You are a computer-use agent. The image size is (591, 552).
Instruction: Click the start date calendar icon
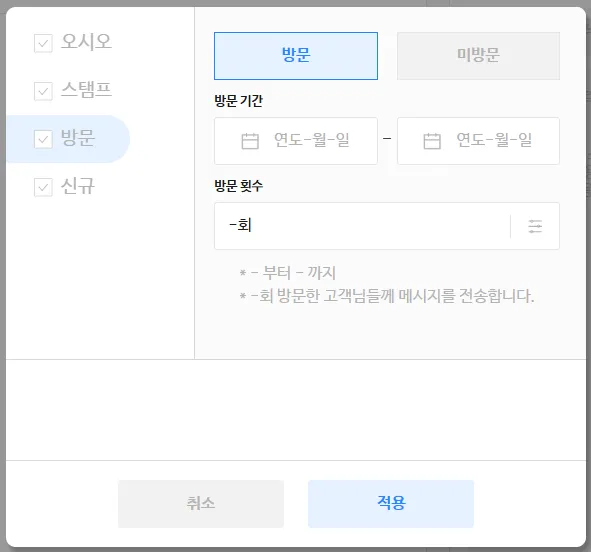tap(250, 141)
